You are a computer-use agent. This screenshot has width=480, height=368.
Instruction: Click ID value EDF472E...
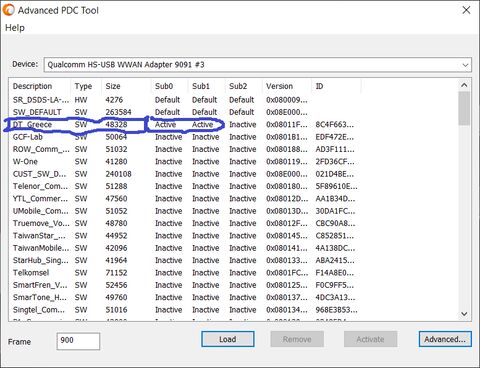pos(335,137)
